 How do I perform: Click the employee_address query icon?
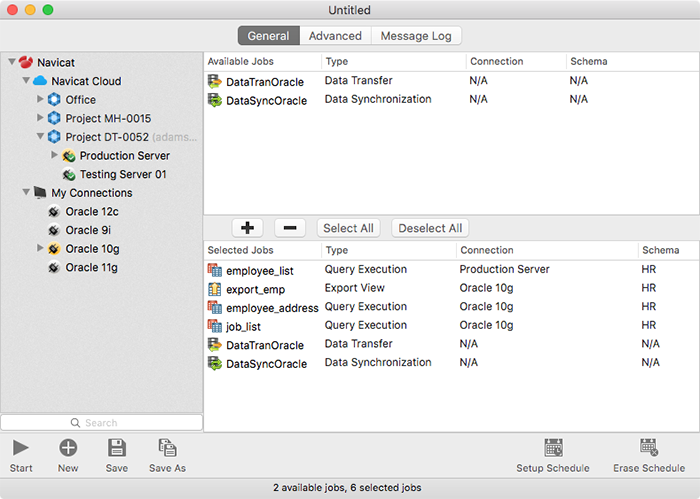215,308
